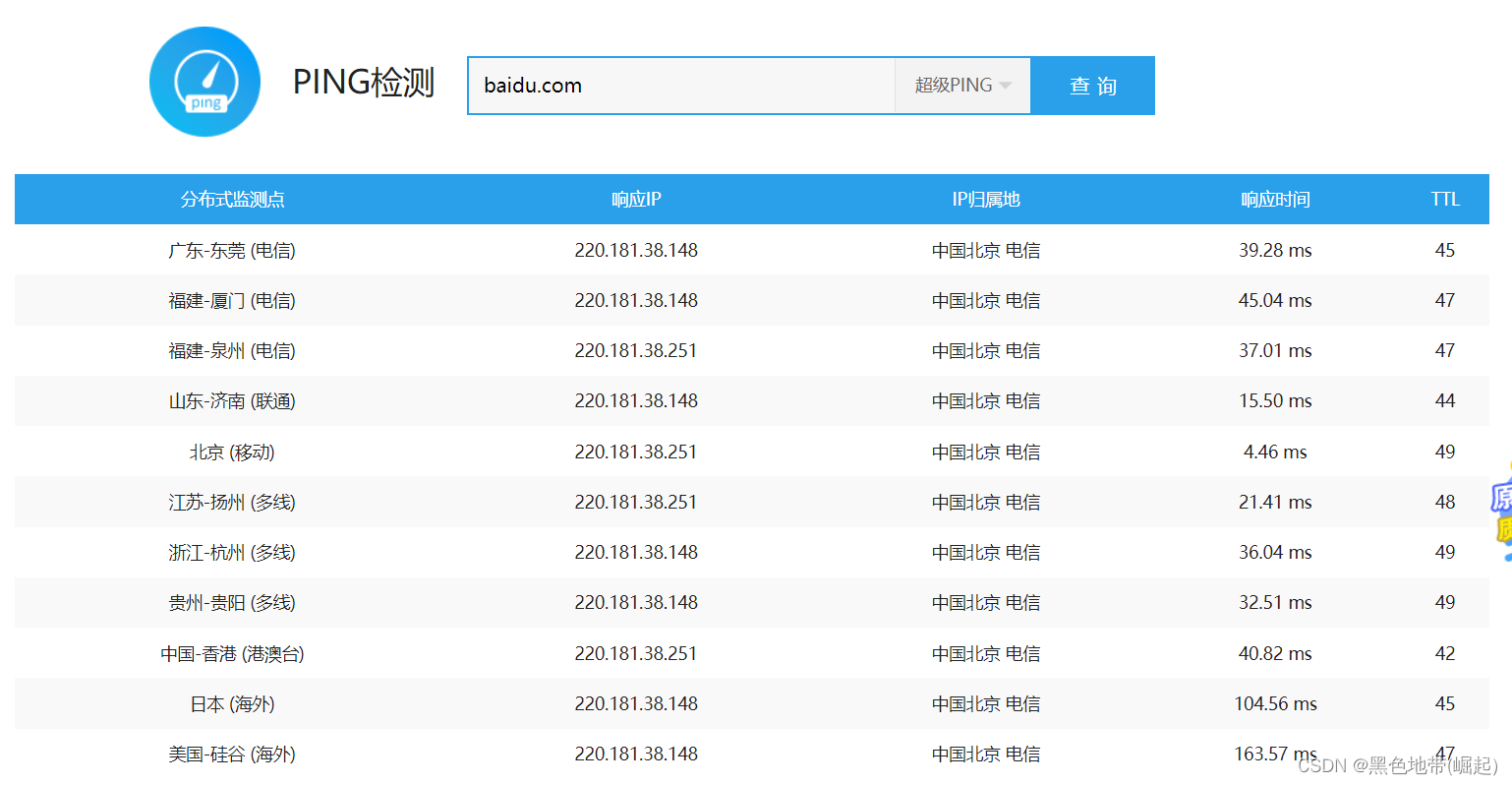
Task: Click the 36.04 ms response time
Action: pyautogui.click(x=1275, y=553)
